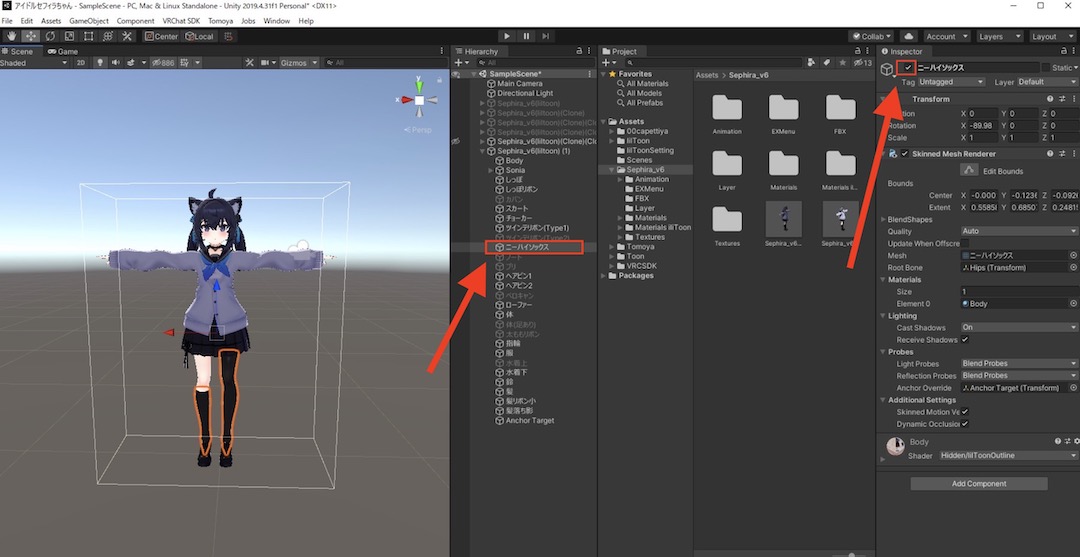The width and height of the screenshot is (1080, 557).
Task: Open the Tag Untagged dropdown
Action: pyautogui.click(x=951, y=82)
